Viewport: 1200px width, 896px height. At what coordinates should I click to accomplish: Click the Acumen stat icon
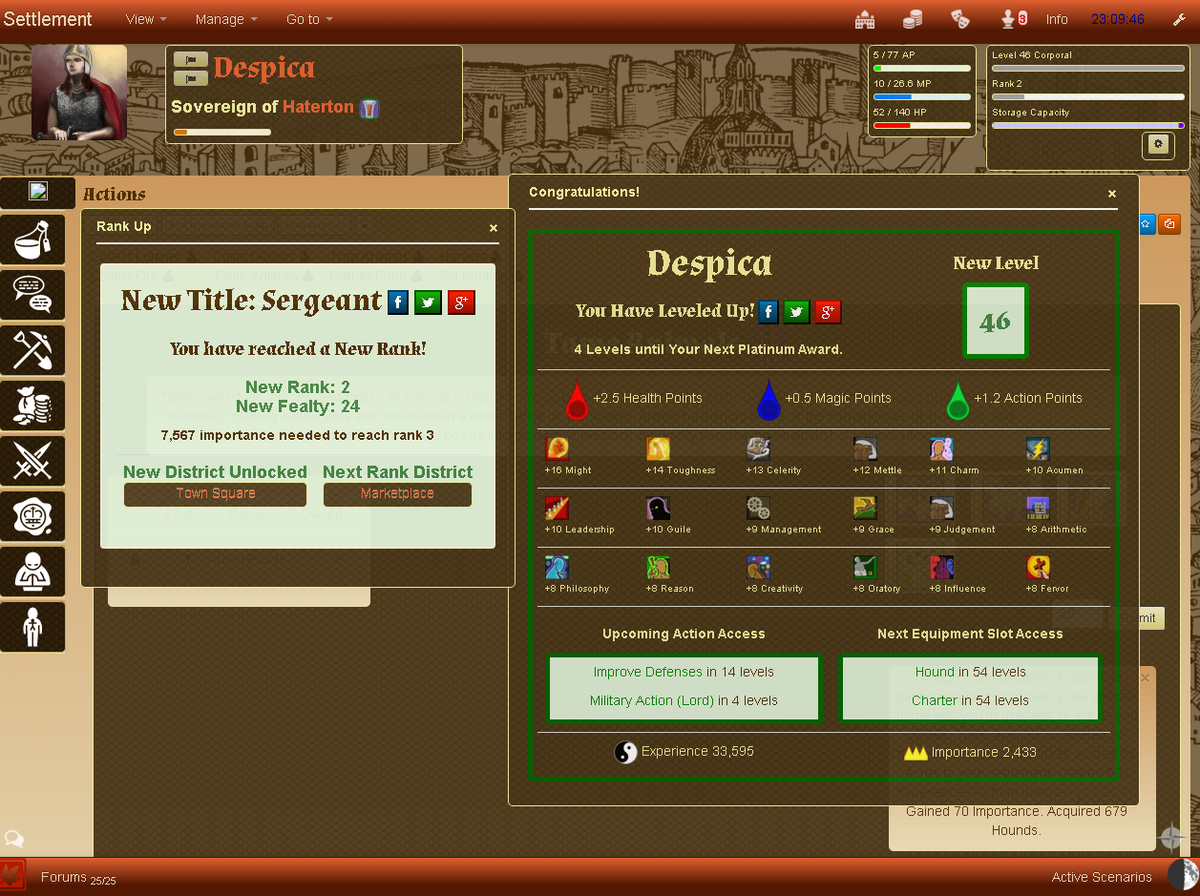tap(1038, 449)
